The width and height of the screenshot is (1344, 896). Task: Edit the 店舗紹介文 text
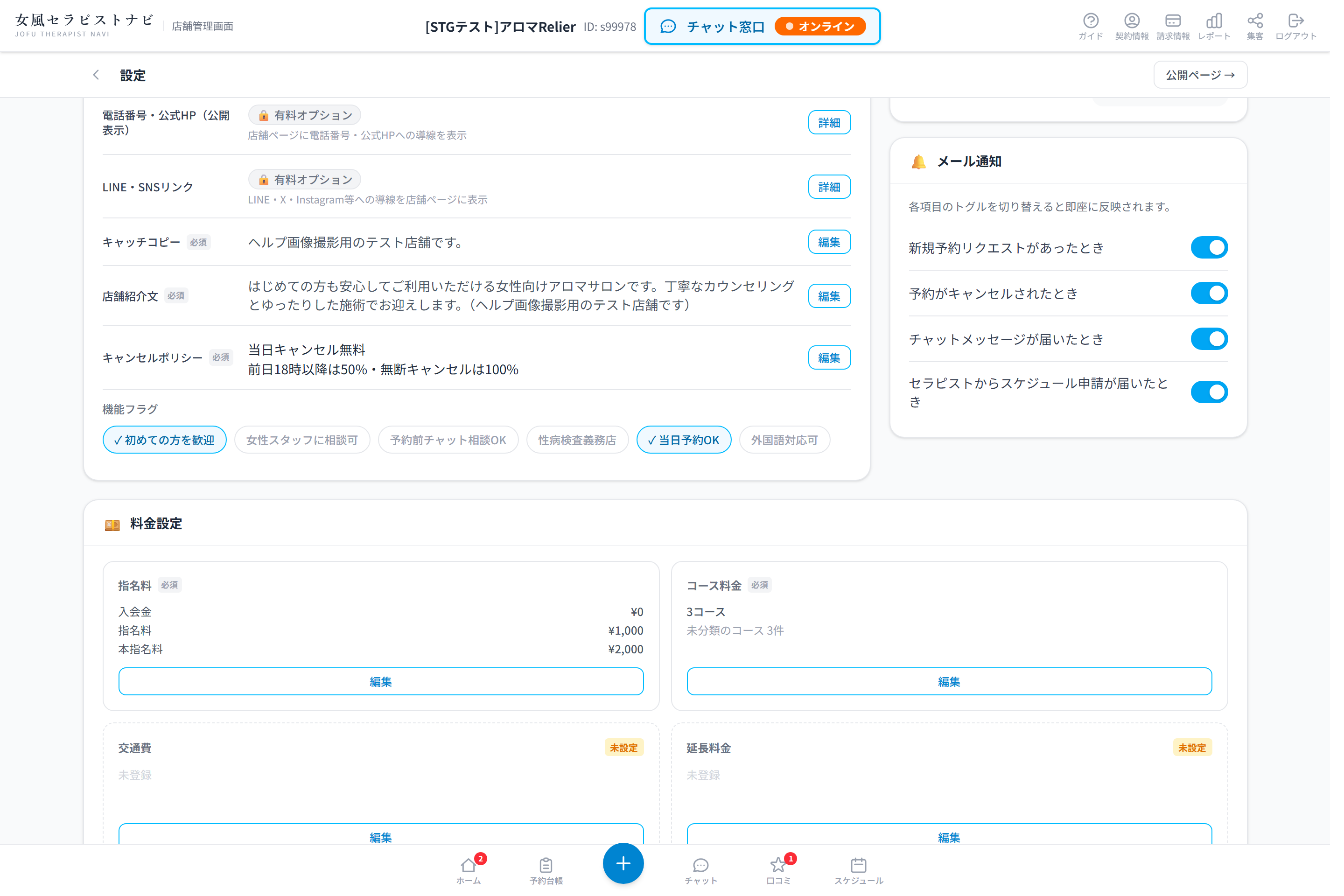838,299
